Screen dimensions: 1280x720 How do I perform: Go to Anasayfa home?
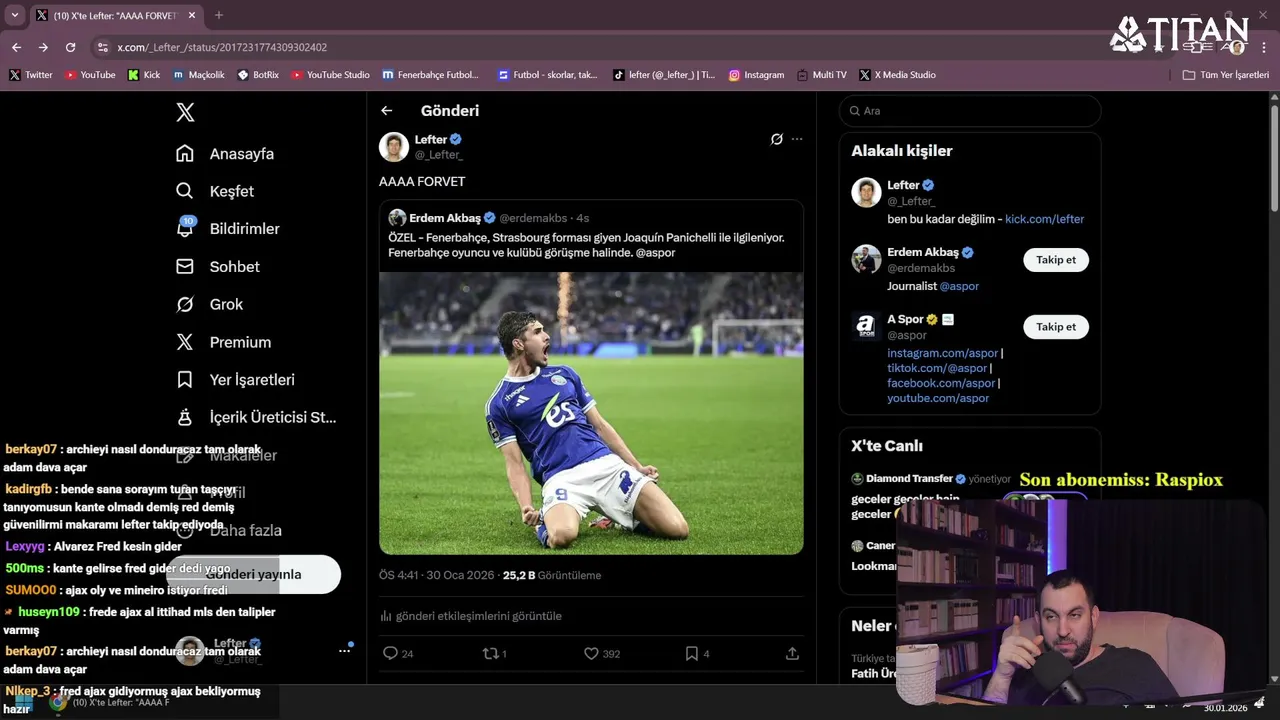[x=225, y=154]
